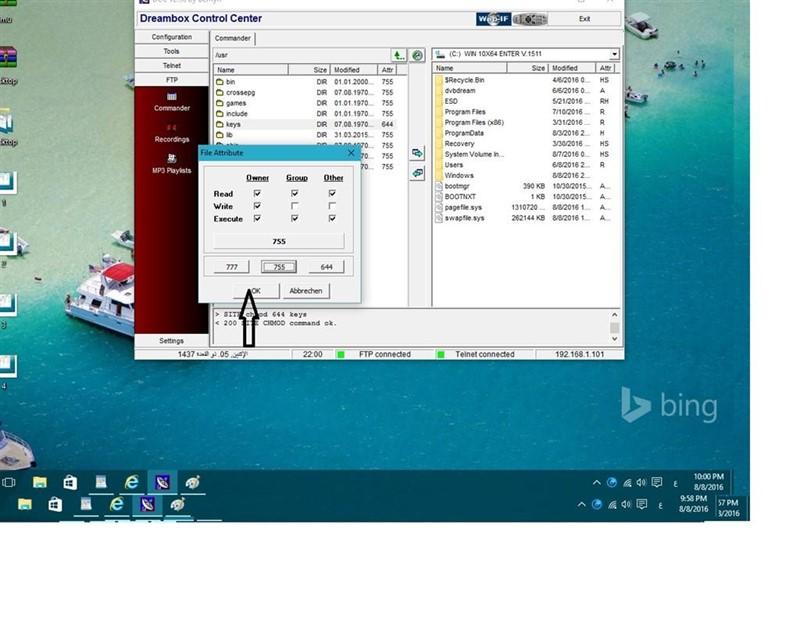Click the green Telnet connected indicator

click(x=441, y=354)
